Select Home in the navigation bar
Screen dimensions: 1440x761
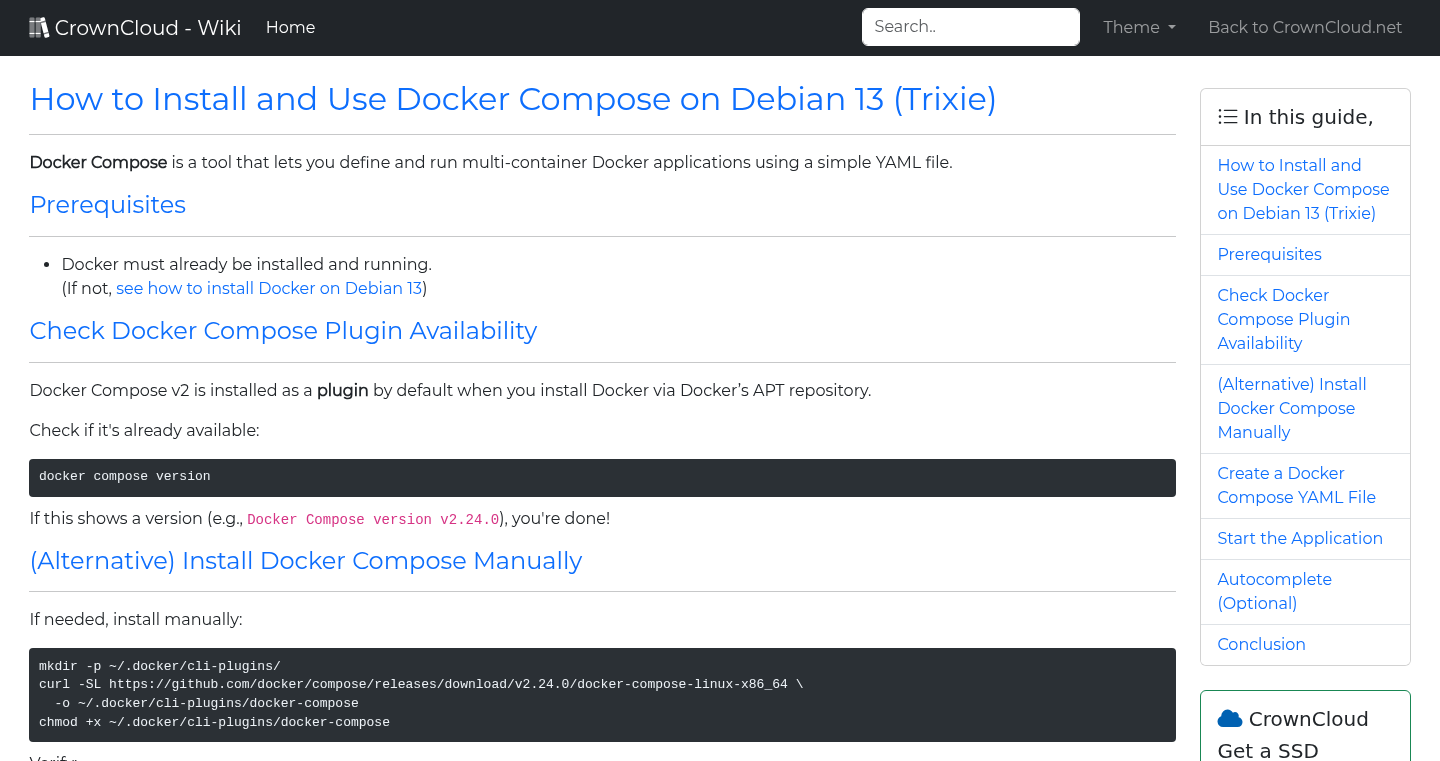[x=290, y=27]
